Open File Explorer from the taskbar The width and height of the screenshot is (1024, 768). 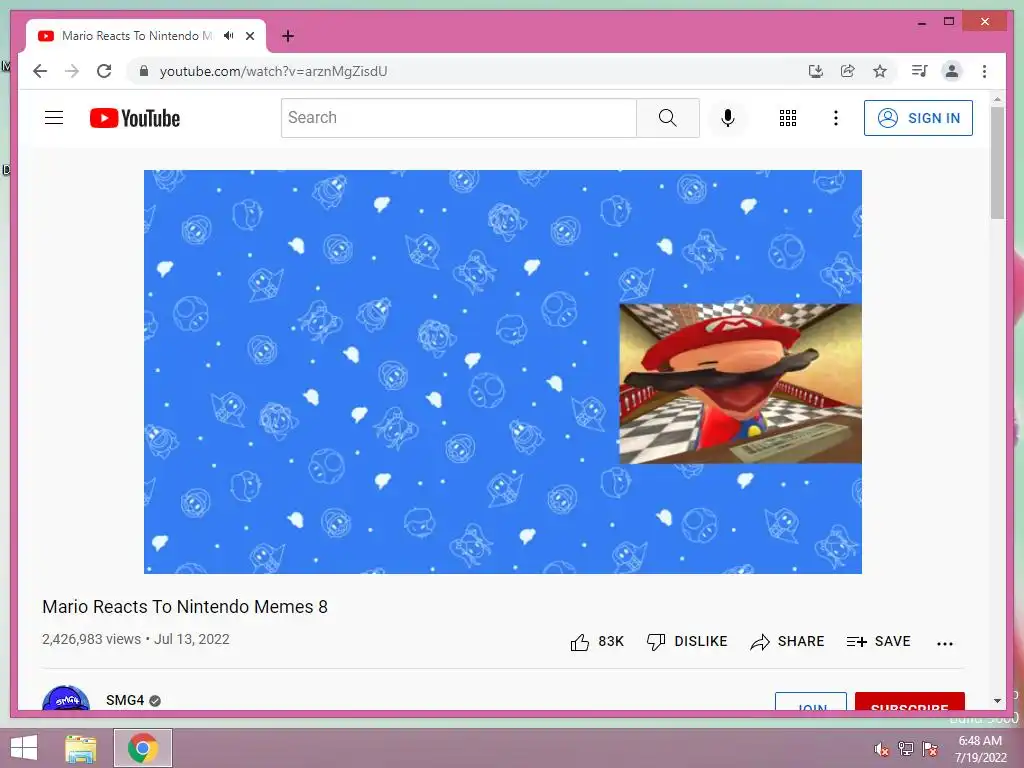click(81, 748)
